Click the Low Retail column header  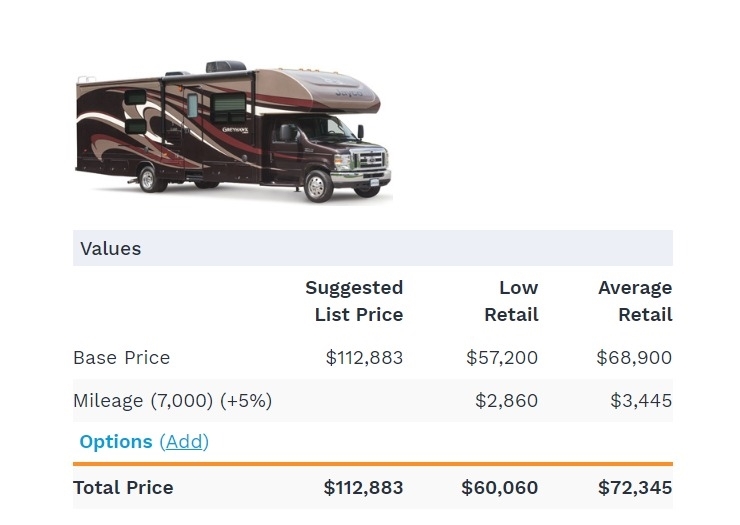click(x=512, y=301)
